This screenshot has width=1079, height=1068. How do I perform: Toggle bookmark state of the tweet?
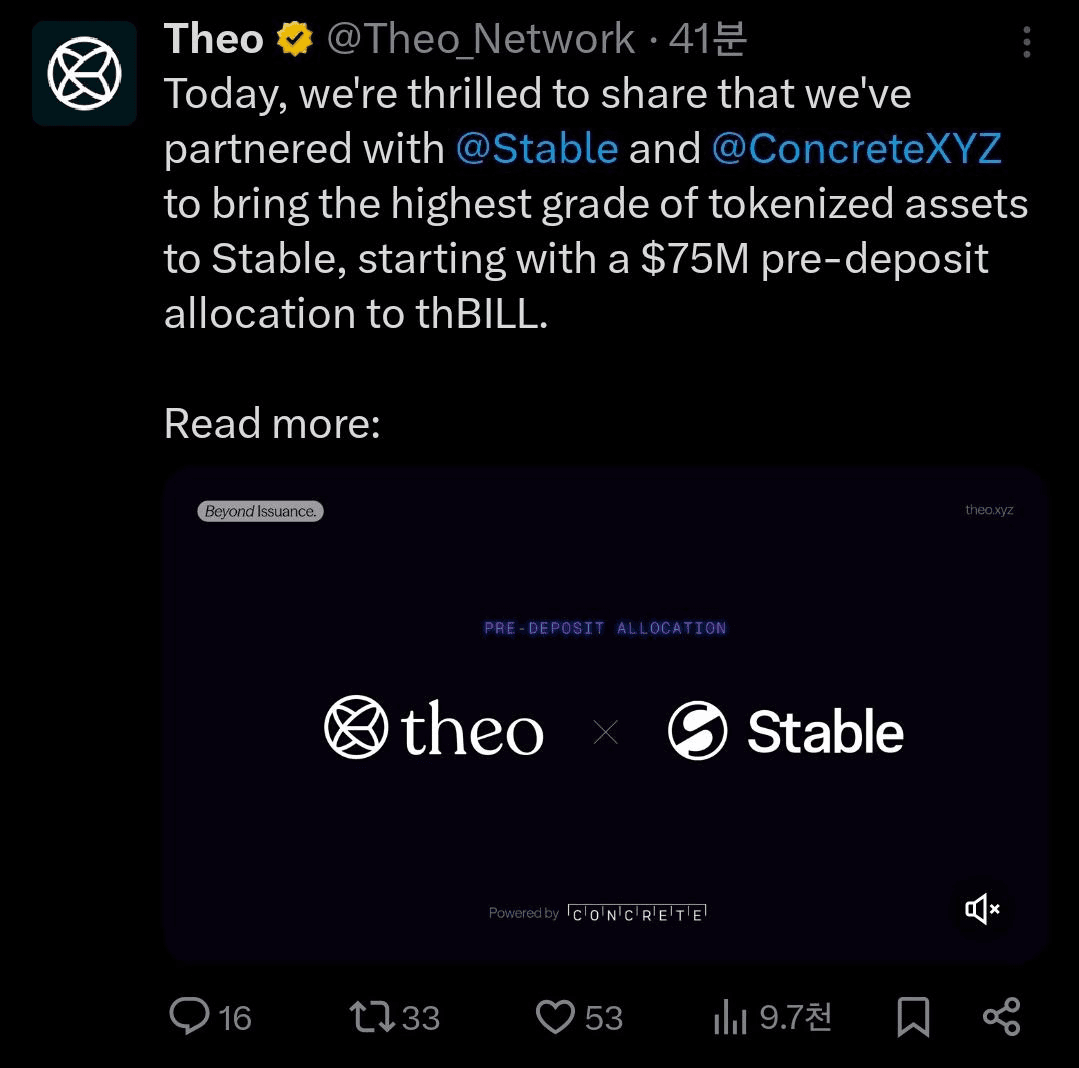click(913, 1017)
